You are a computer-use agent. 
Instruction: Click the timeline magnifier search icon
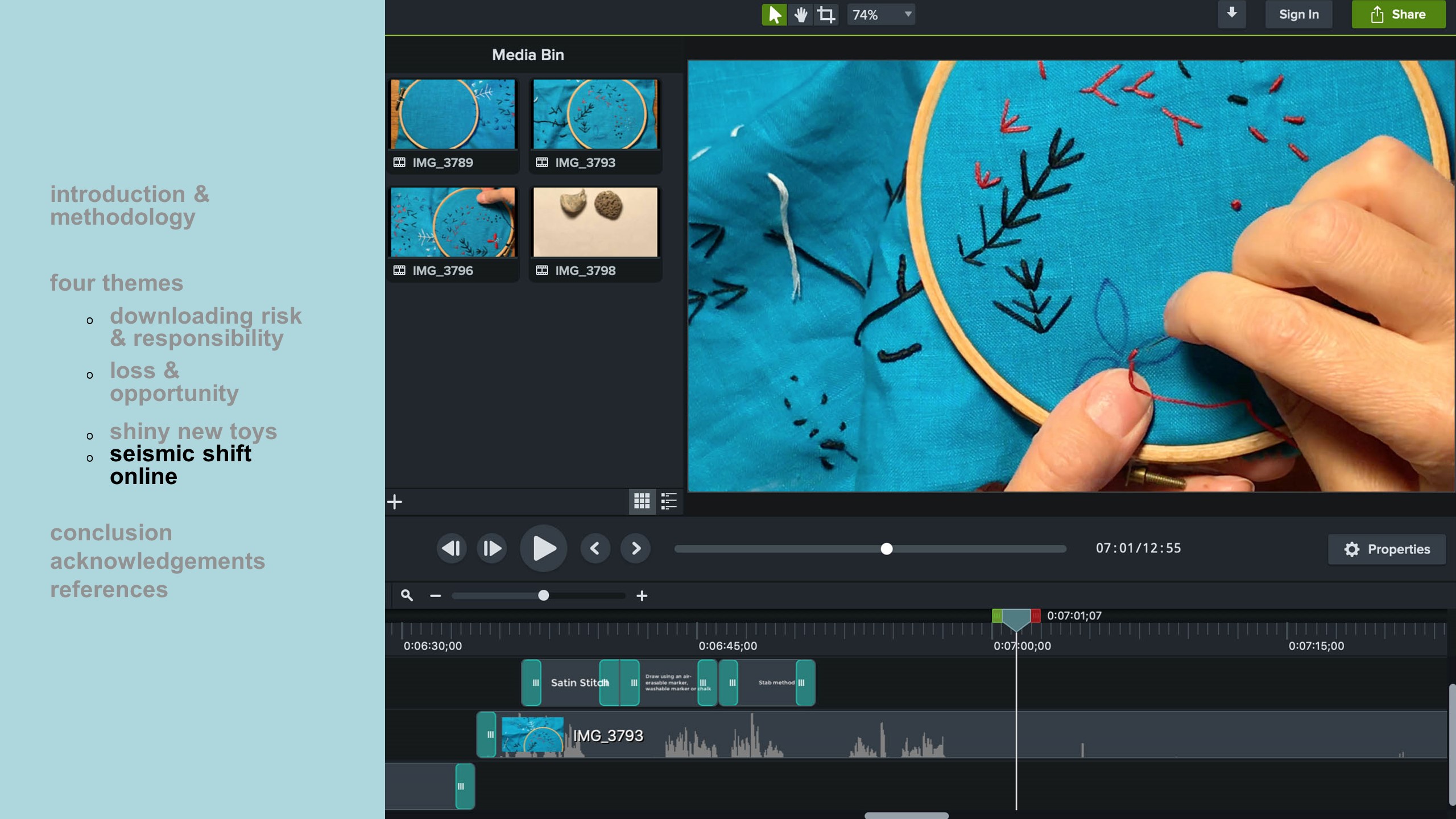point(407,595)
